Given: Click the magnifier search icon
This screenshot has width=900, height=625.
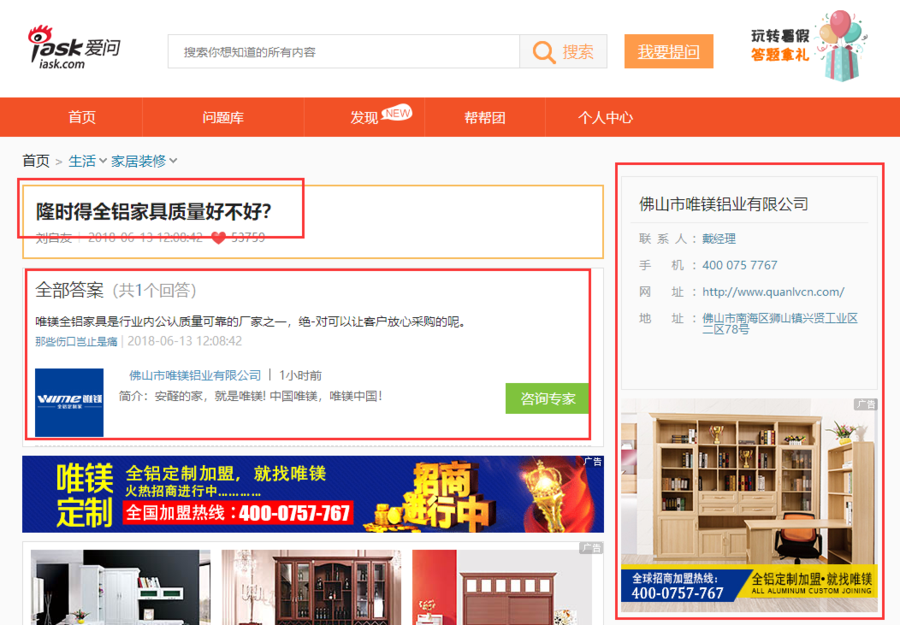Looking at the screenshot, I should tap(544, 52).
